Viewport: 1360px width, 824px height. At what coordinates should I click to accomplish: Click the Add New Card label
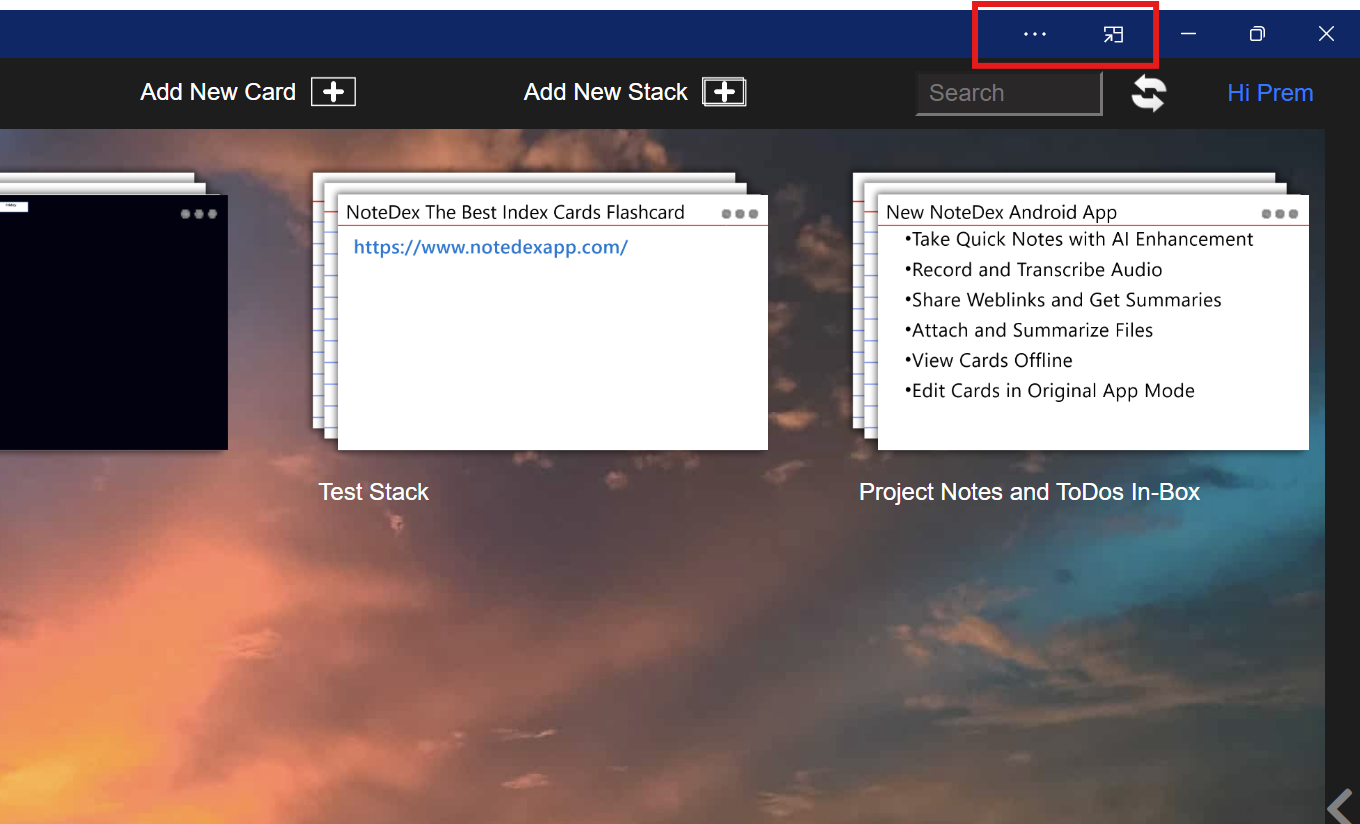coord(218,92)
